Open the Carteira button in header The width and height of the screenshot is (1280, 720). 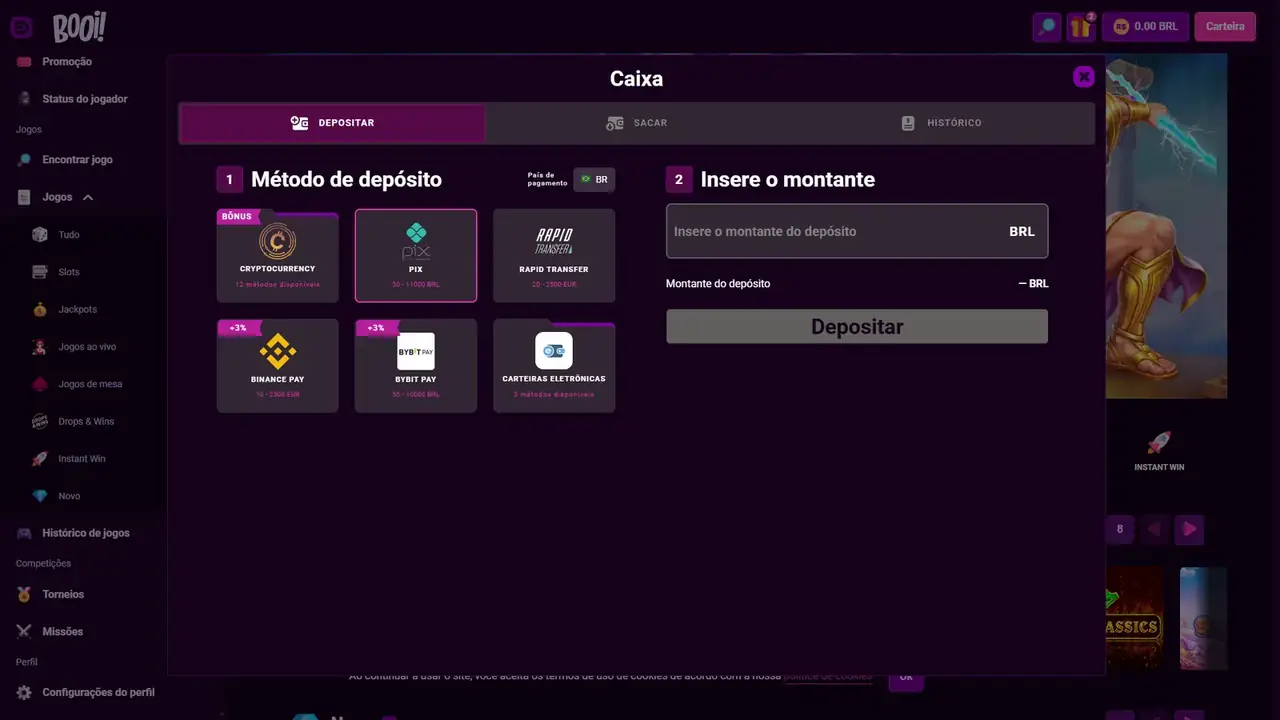coord(1225,27)
